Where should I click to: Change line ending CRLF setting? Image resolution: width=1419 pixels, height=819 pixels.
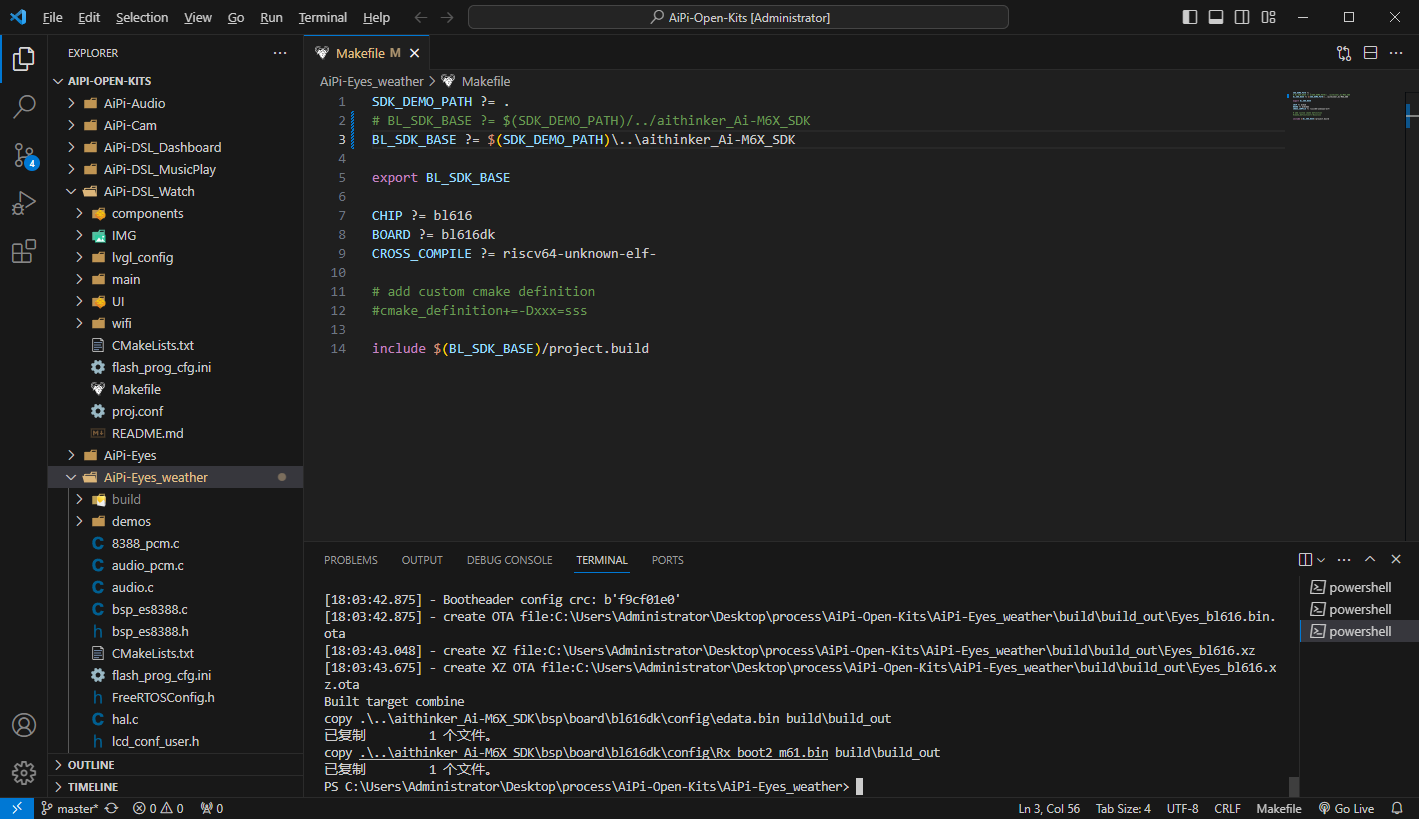(1227, 808)
